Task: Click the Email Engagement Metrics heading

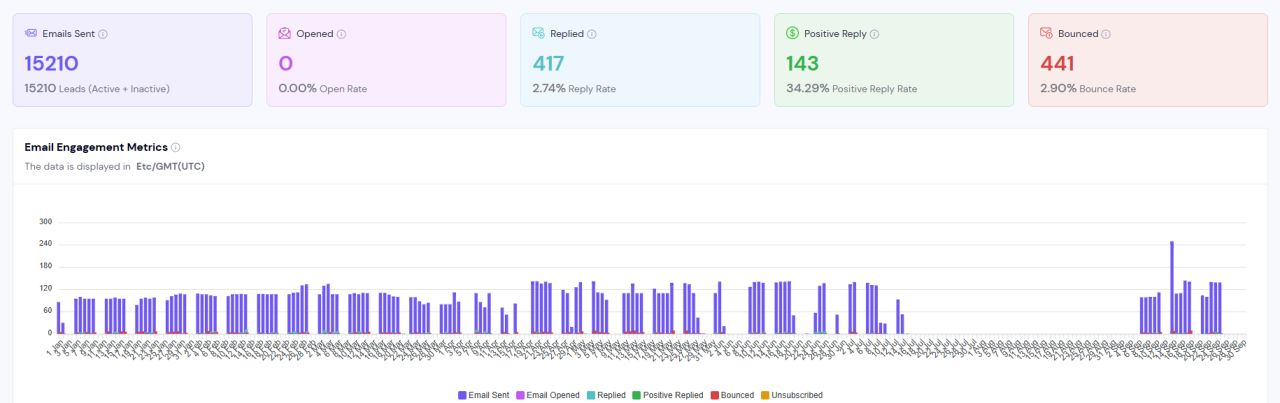Action: (96, 147)
